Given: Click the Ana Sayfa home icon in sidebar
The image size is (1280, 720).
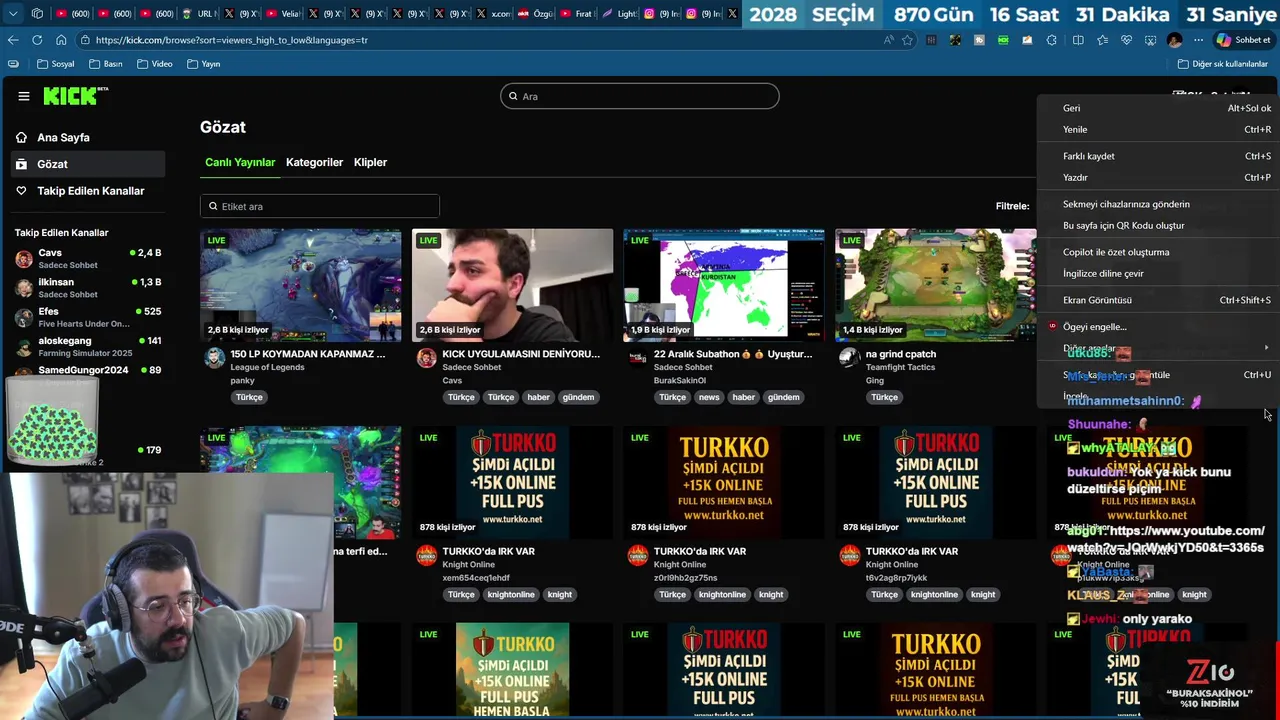Looking at the screenshot, I should pyautogui.click(x=21, y=137).
